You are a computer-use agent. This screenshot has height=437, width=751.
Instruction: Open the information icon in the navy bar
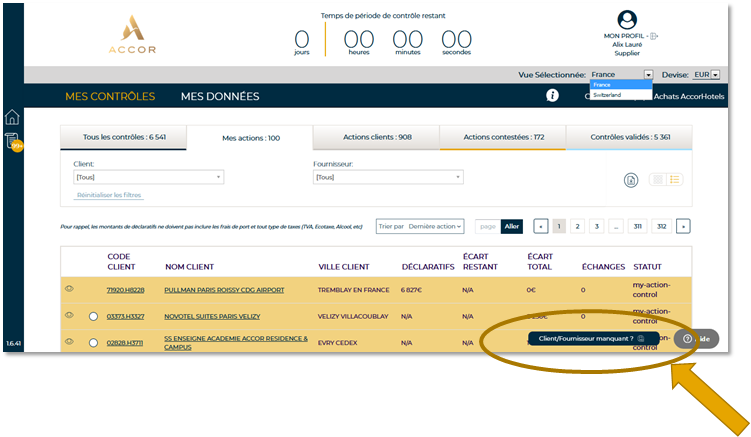(x=552, y=95)
